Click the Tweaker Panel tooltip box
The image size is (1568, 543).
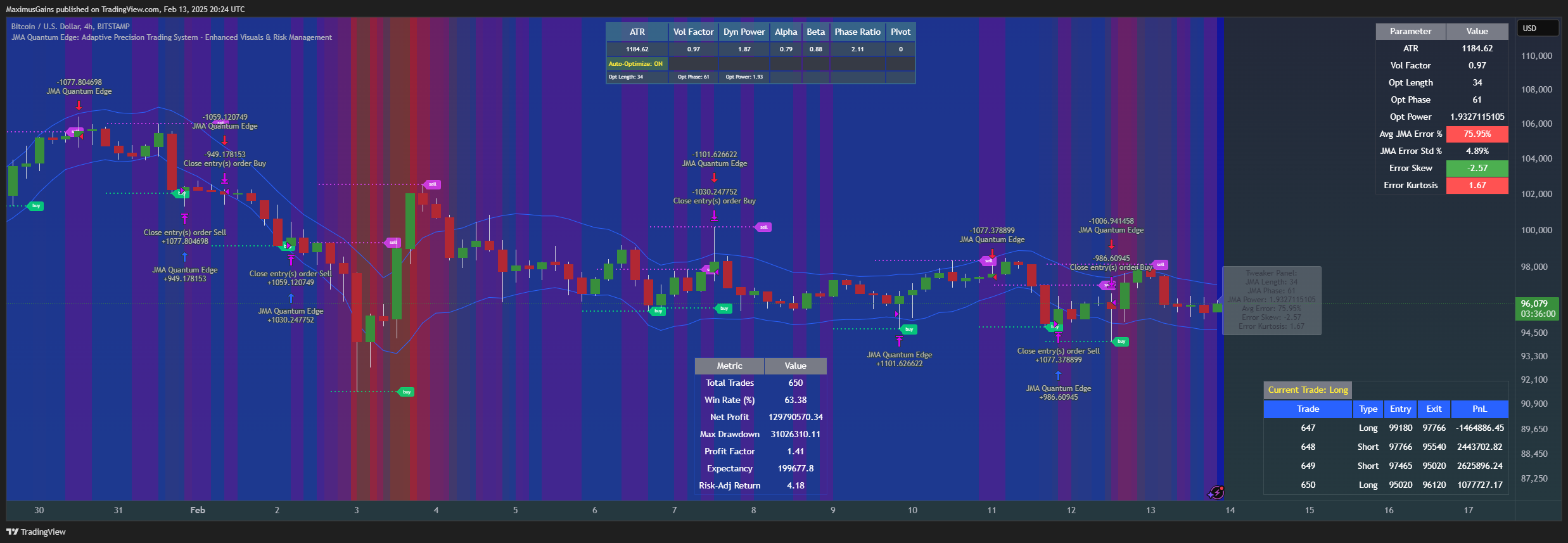(1271, 300)
